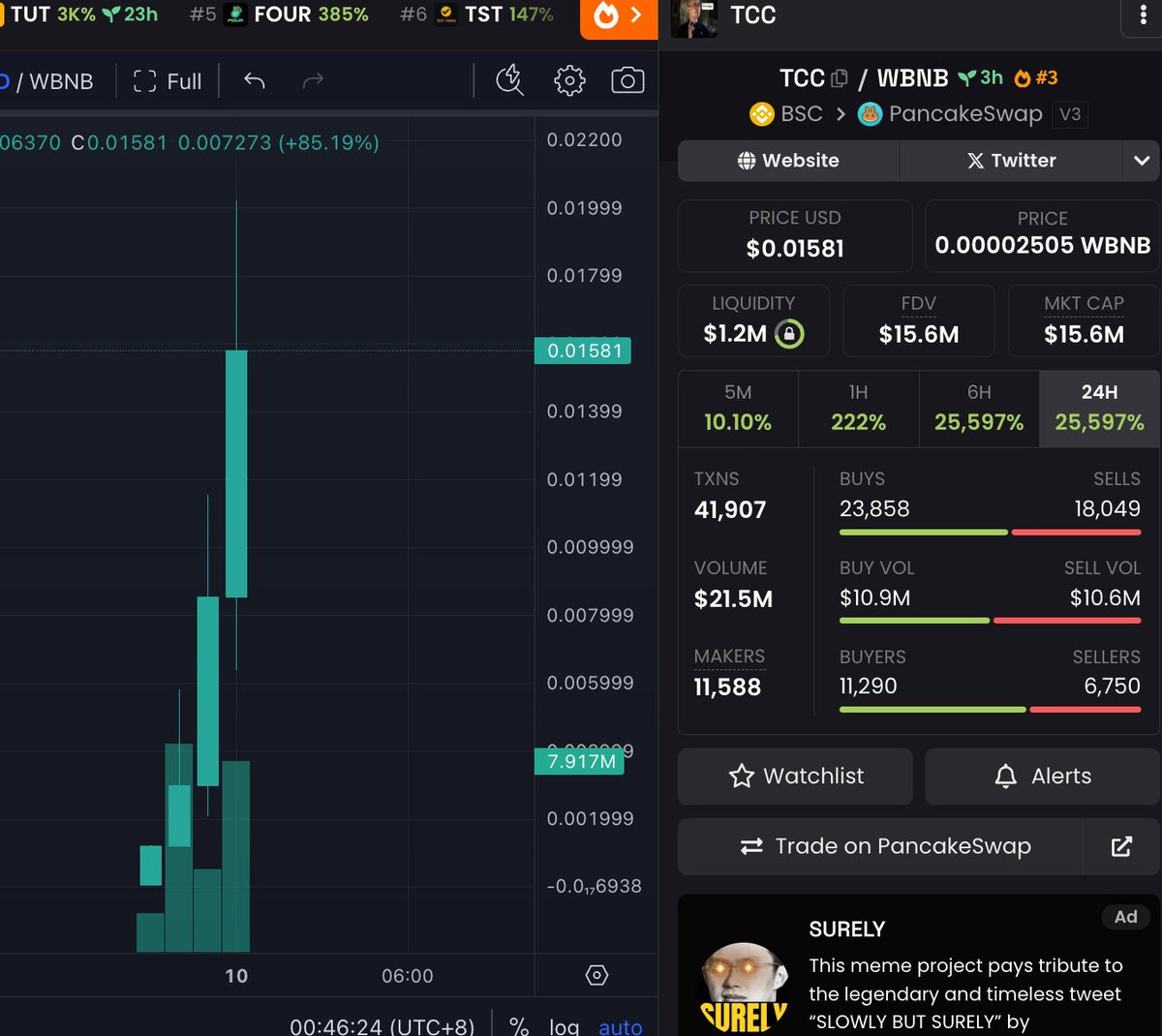This screenshot has height=1036, width=1162.
Task: Click the 0.01581 current price axis label
Action: (583, 350)
